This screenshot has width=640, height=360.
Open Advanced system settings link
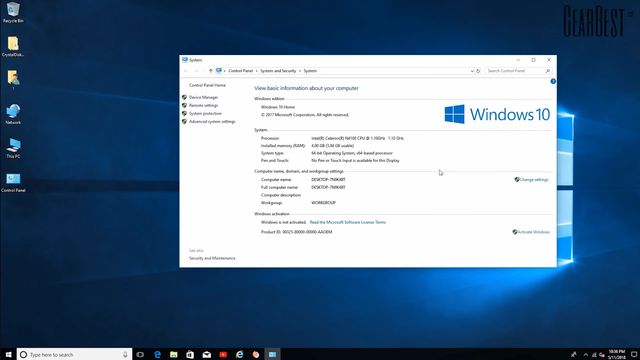coord(212,122)
